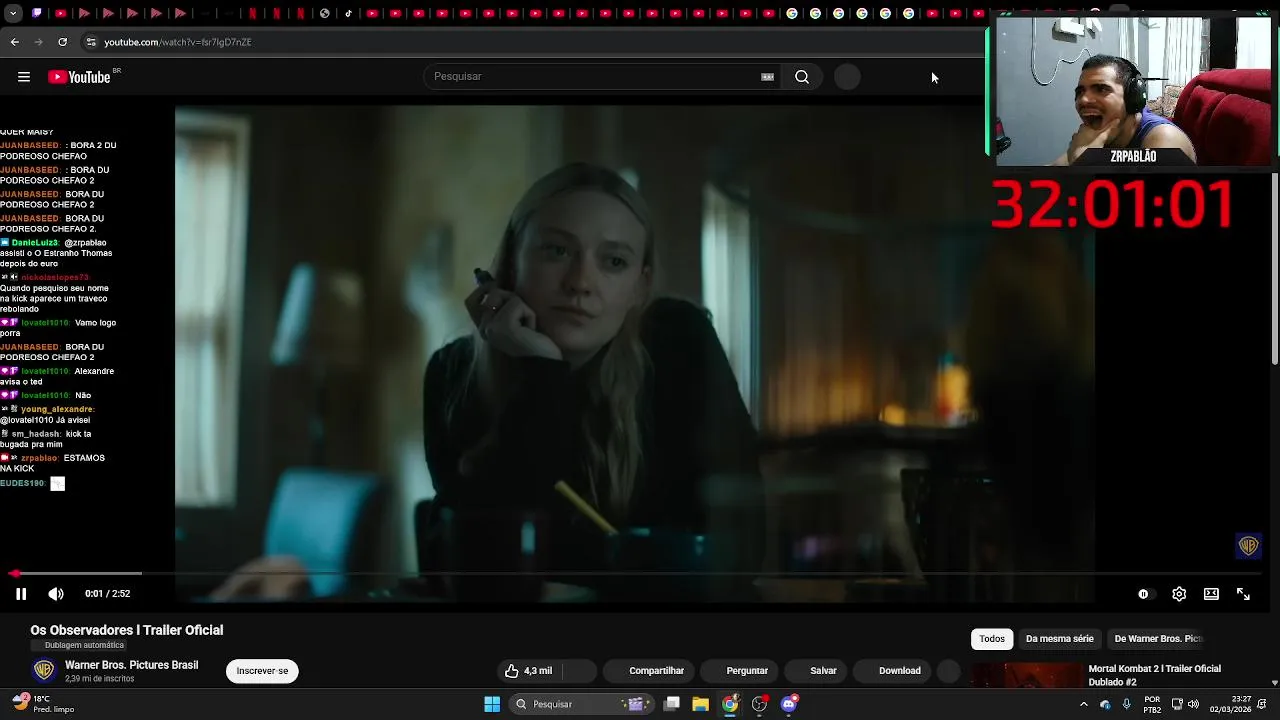Open the Discord taskbar icon
The height and width of the screenshot is (720, 1280).
coord(789,704)
